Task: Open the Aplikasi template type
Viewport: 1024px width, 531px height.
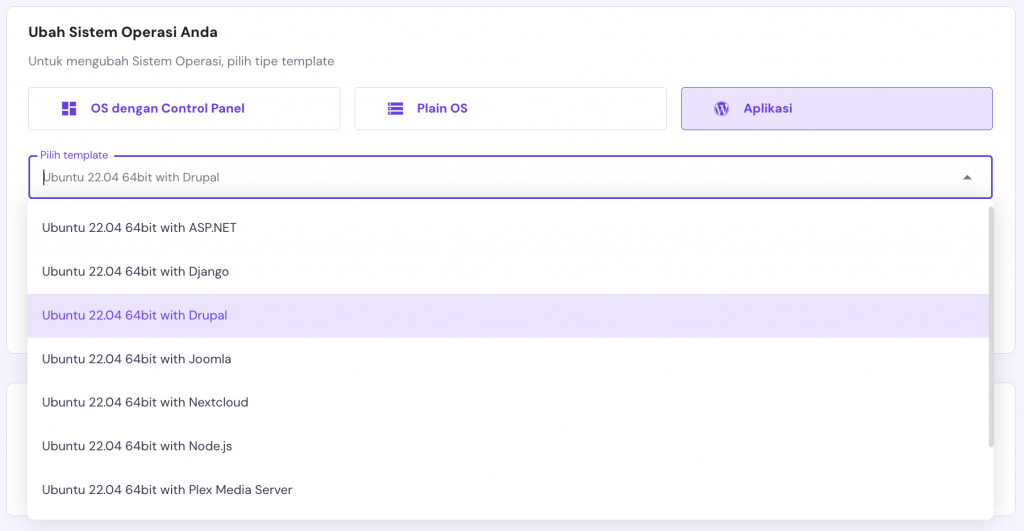Action: coord(836,108)
